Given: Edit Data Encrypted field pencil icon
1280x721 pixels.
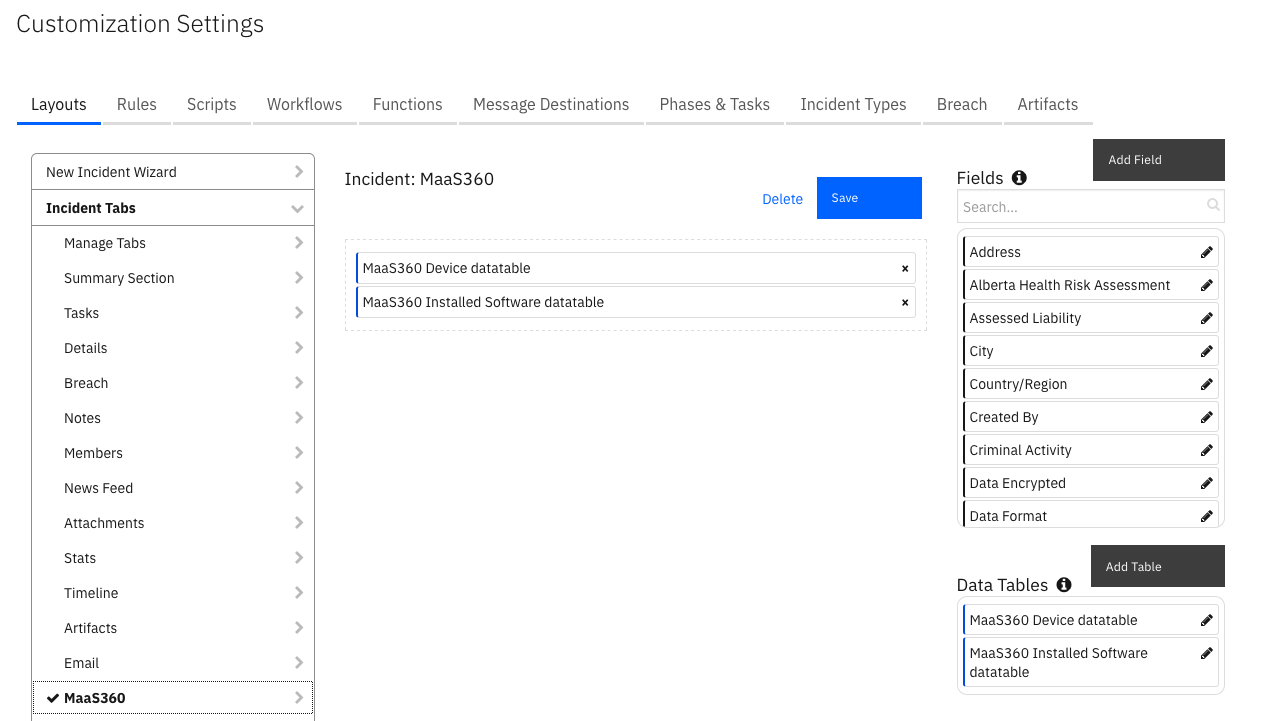Looking at the screenshot, I should pyautogui.click(x=1207, y=484).
